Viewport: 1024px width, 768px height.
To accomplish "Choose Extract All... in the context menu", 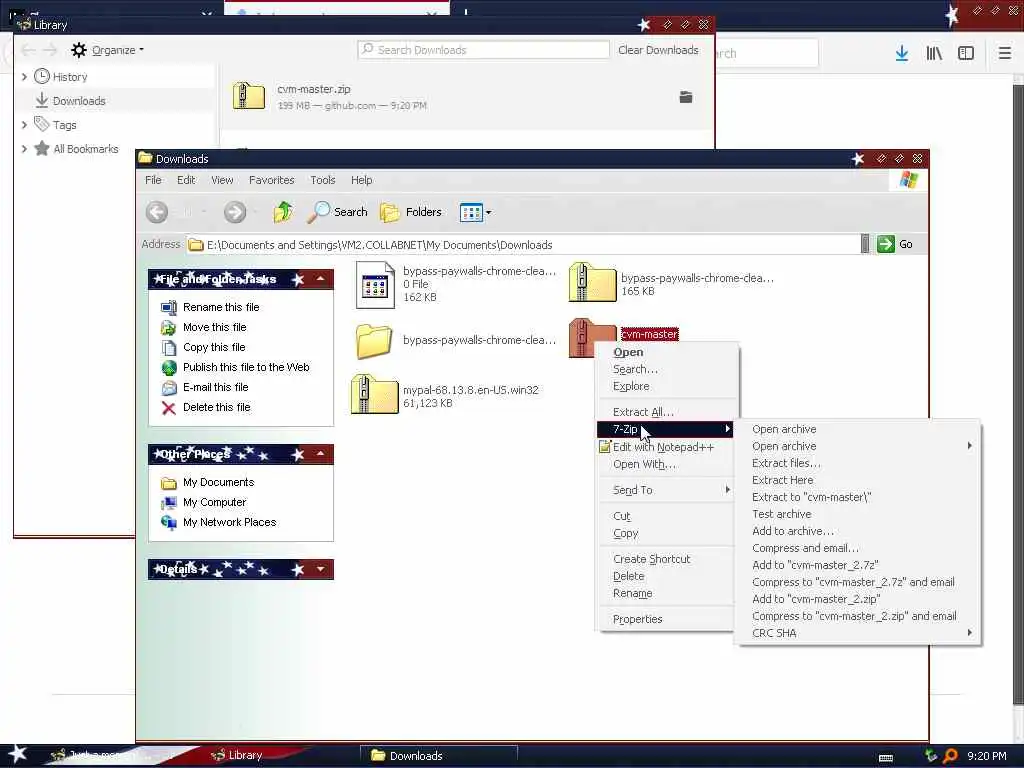I will [643, 412].
